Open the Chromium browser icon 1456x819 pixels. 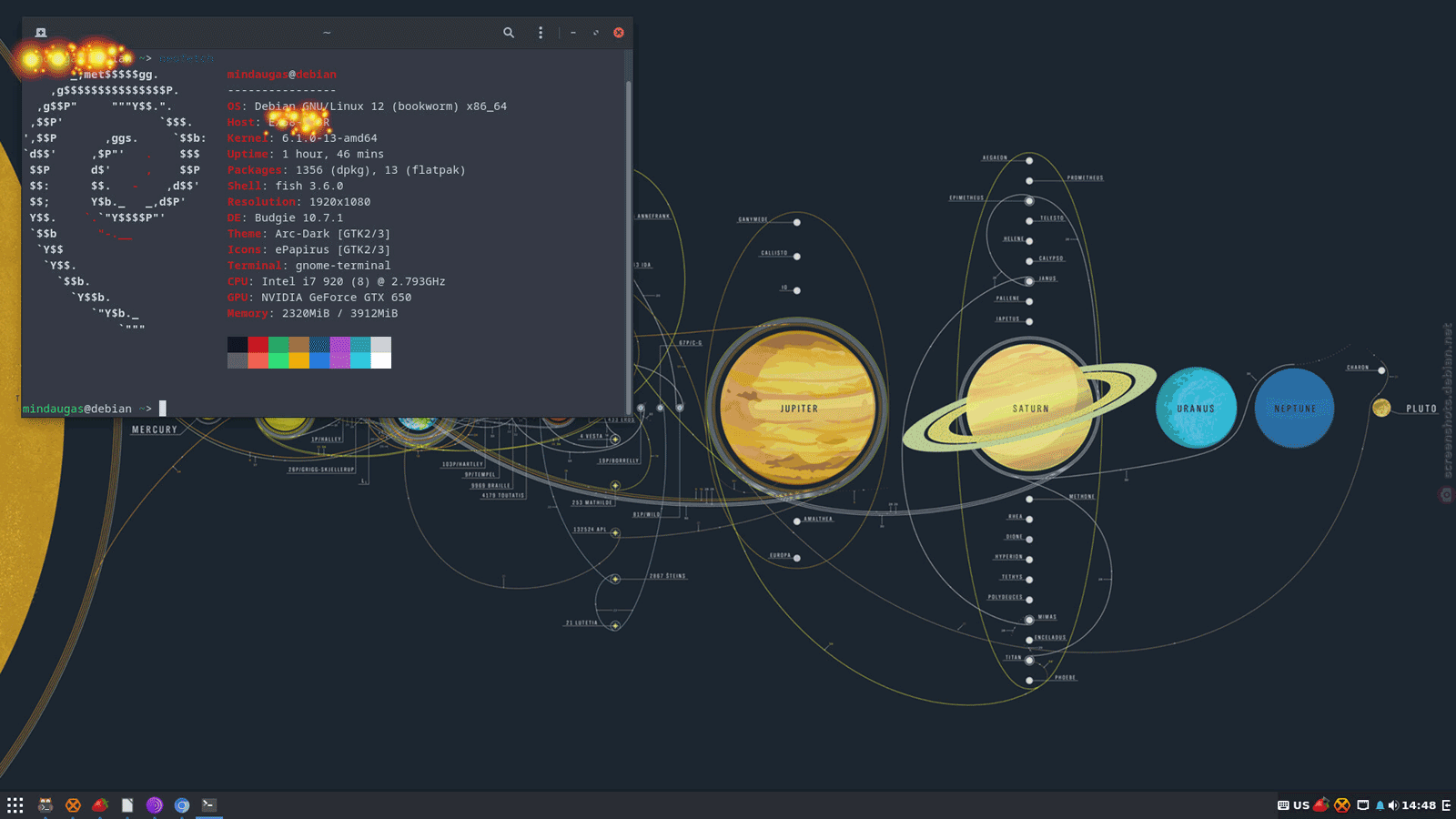tap(182, 805)
